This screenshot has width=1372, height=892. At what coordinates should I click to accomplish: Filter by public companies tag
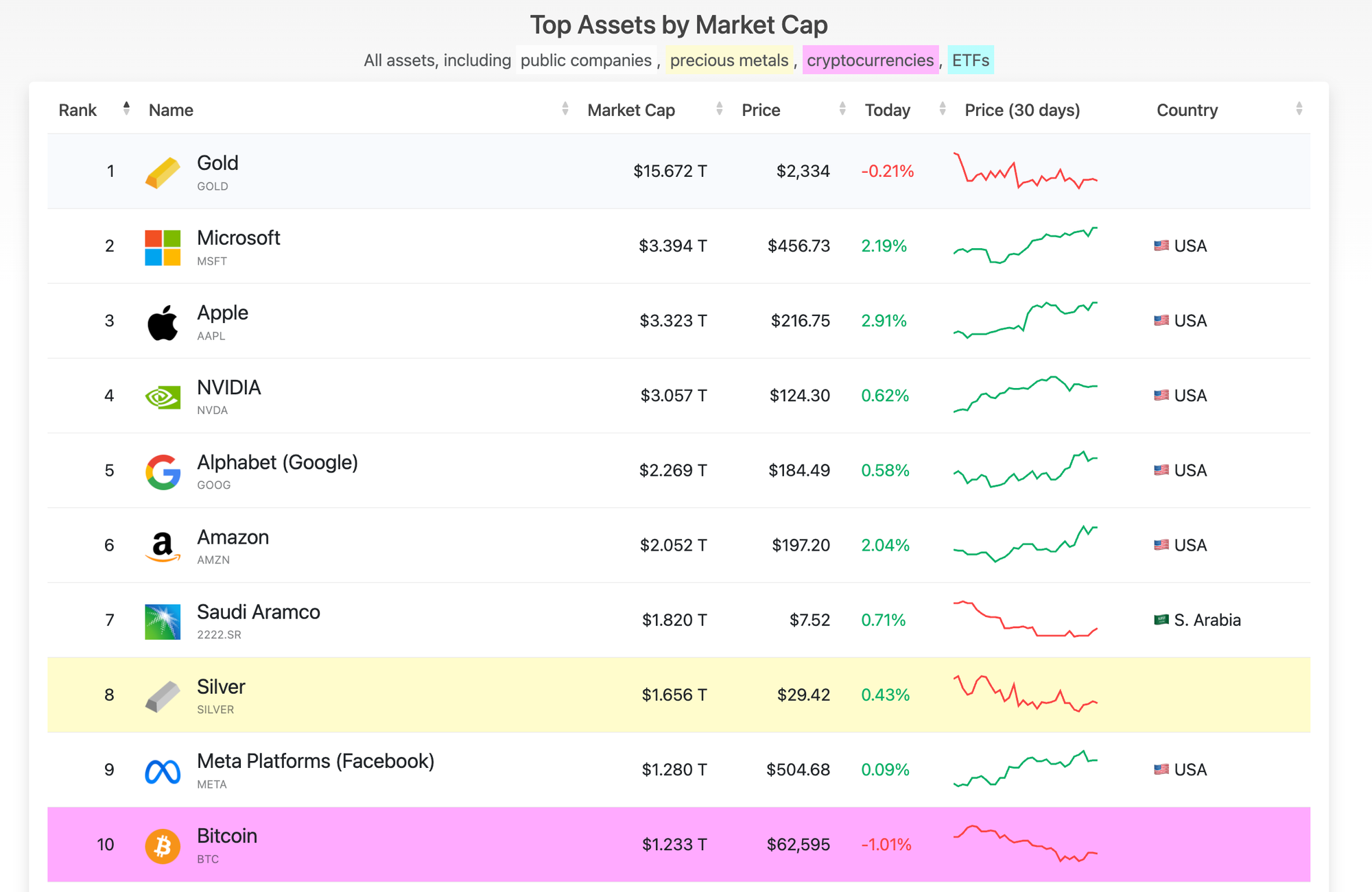586,60
